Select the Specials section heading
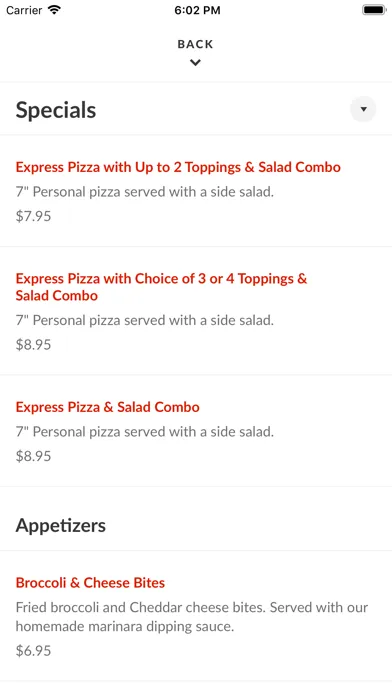Screen dimensions: 392x696 point(56,110)
